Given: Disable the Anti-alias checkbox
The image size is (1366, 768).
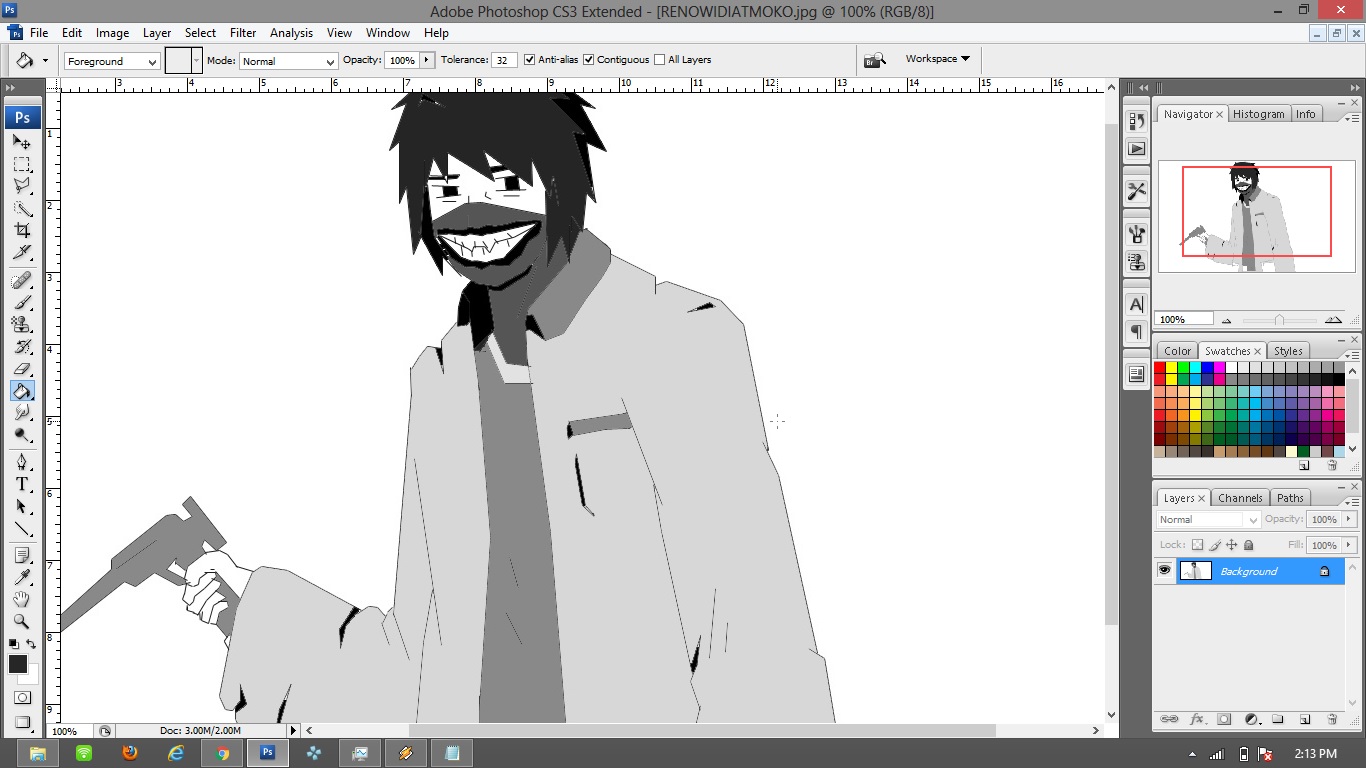Looking at the screenshot, I should [x=529, y=59].
